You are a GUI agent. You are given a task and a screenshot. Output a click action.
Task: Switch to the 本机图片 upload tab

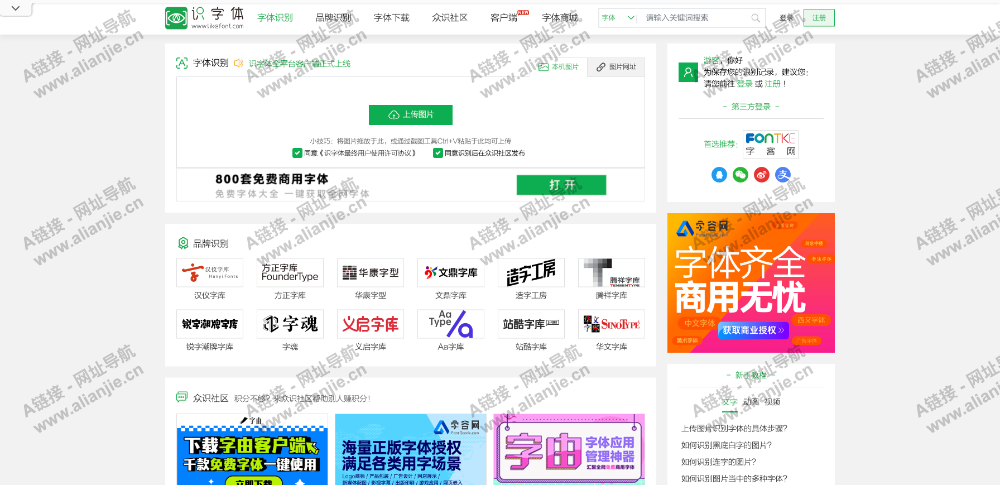(559, 67)
